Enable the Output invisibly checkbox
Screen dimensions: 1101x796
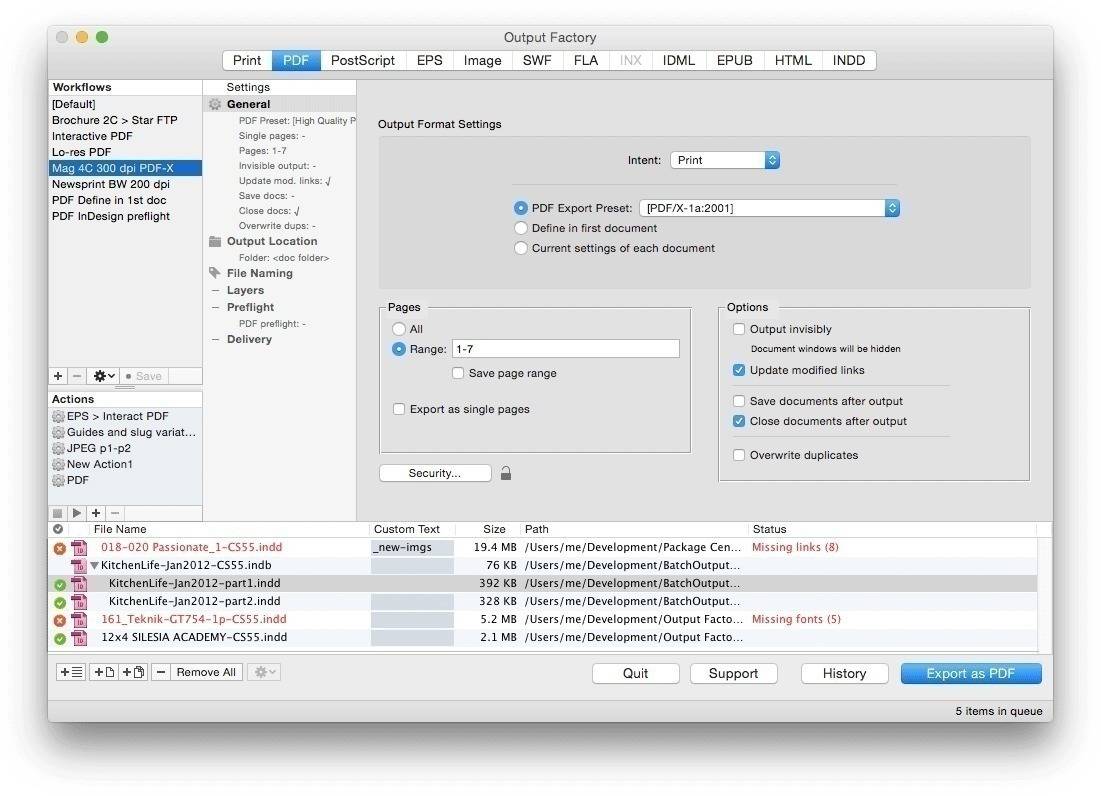click(x=739, y=329)
